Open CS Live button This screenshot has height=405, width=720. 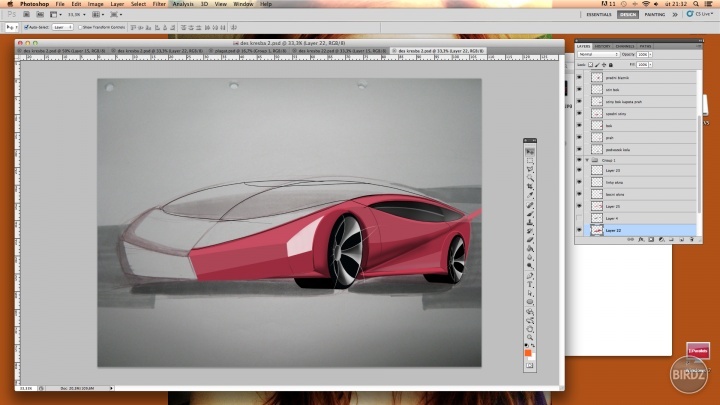point(700,14)
